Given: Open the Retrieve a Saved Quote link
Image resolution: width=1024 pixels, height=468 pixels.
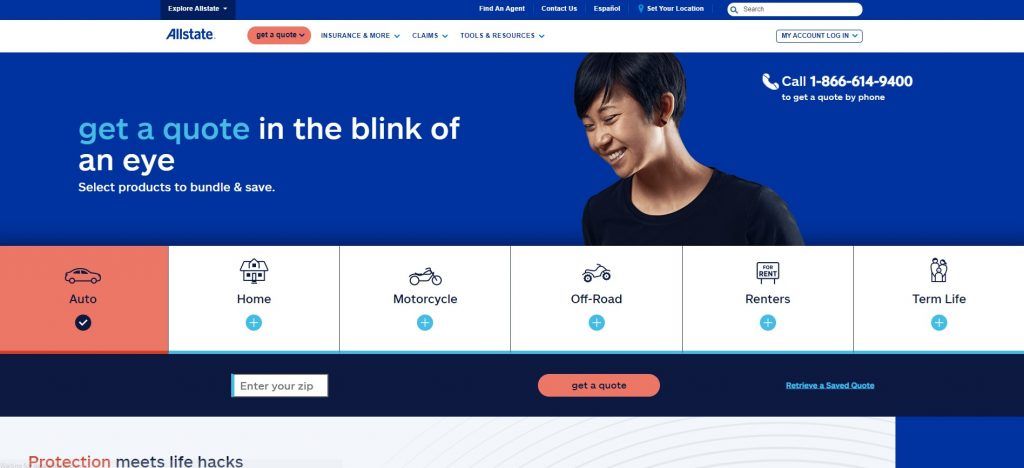Looking at the screenshot, I should 829,386.
